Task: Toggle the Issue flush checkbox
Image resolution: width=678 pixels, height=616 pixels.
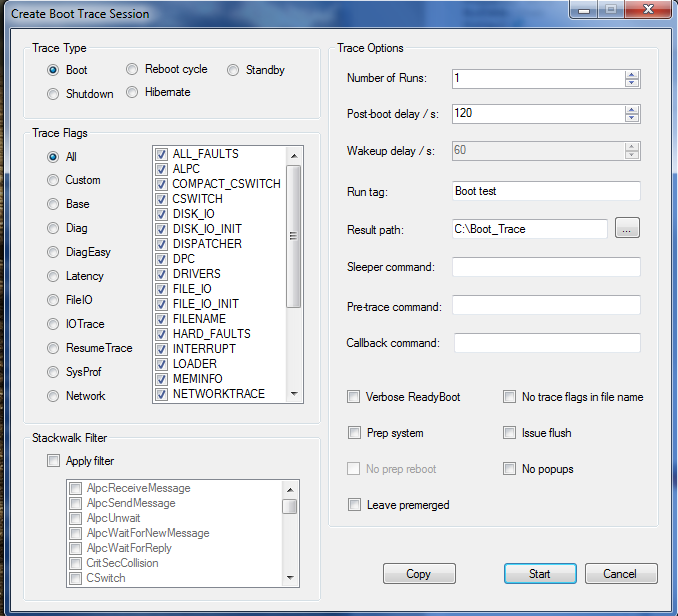Action: [x=509, y=433]
